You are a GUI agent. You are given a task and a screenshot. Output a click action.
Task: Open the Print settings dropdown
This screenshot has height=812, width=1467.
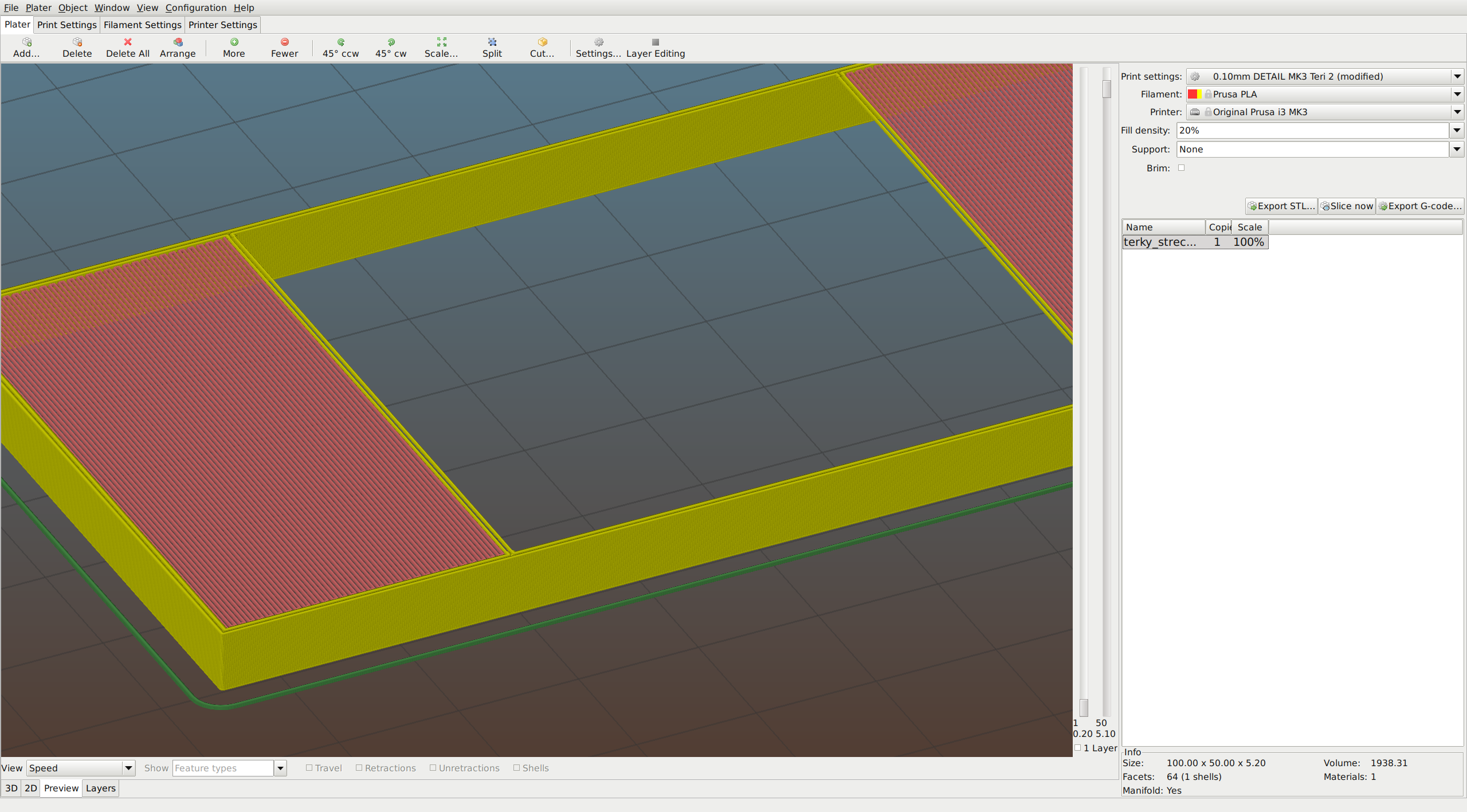click(x=1457, y=76)
